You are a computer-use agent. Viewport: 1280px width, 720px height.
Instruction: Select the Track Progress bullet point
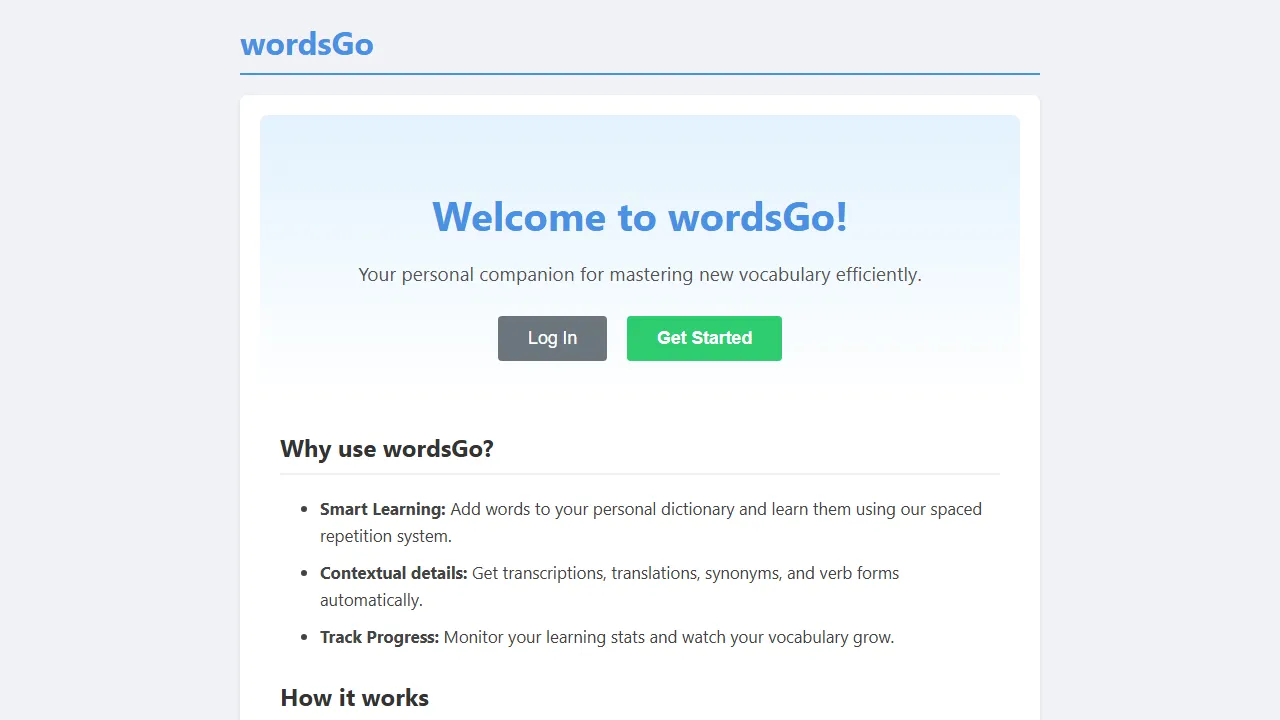click(607, 637)
